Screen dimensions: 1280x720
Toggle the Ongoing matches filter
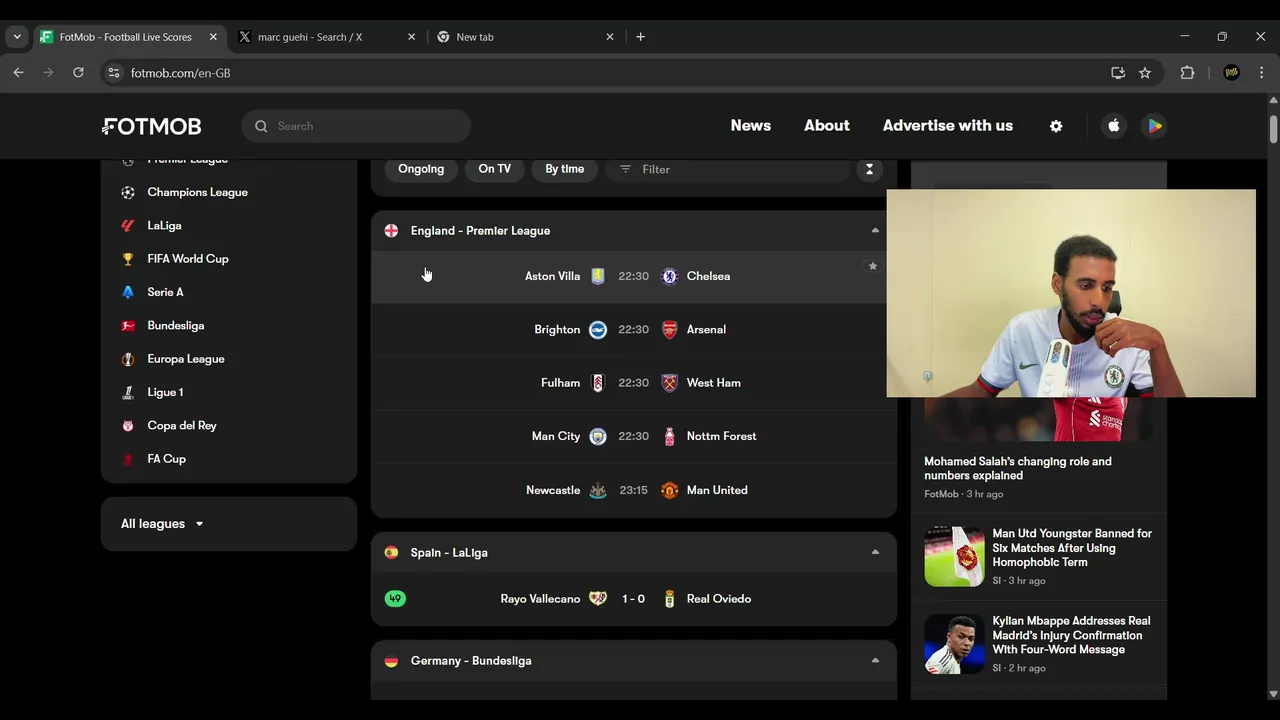421,169
